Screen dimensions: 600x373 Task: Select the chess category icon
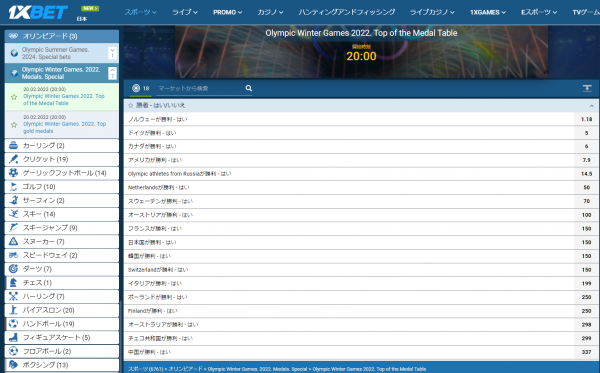[x=13, y=283]
